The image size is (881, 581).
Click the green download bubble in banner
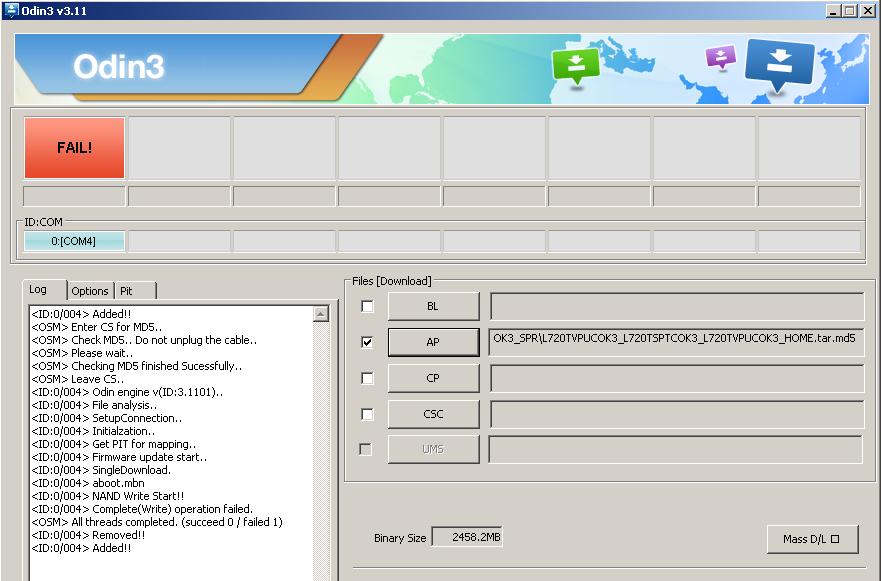tap(575, 66)
